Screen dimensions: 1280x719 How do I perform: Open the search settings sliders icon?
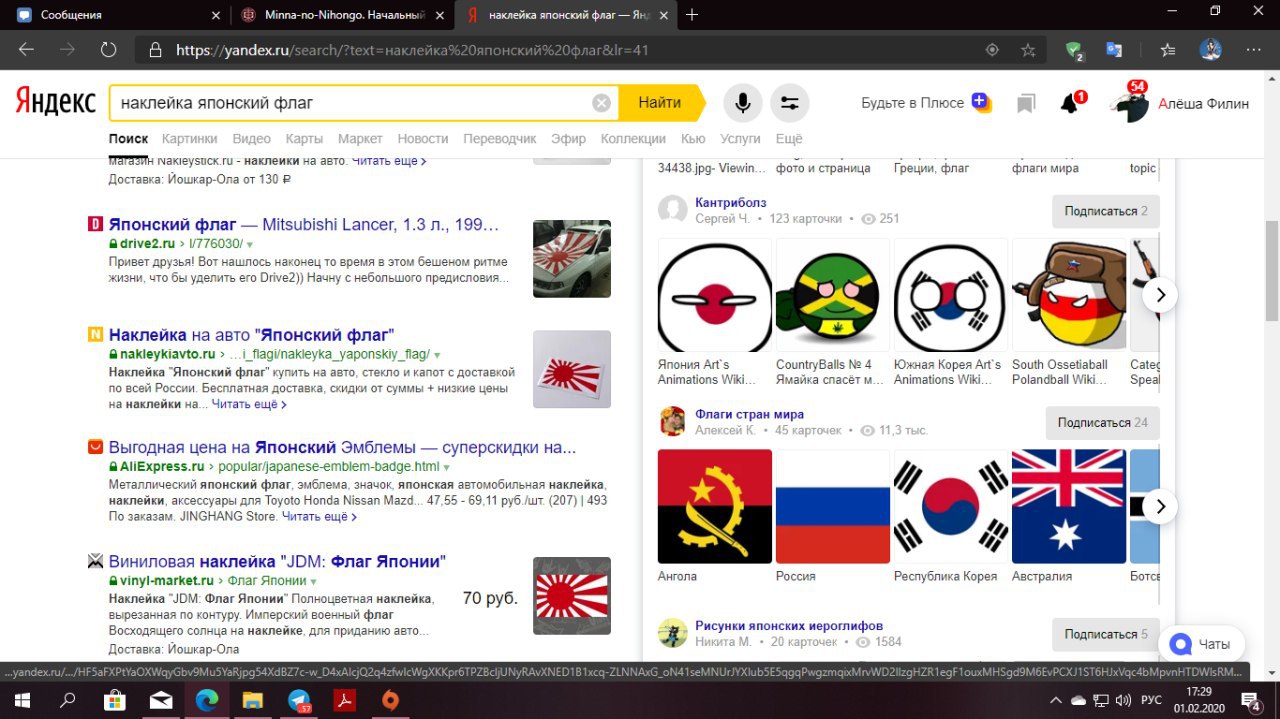coord(790,102)
